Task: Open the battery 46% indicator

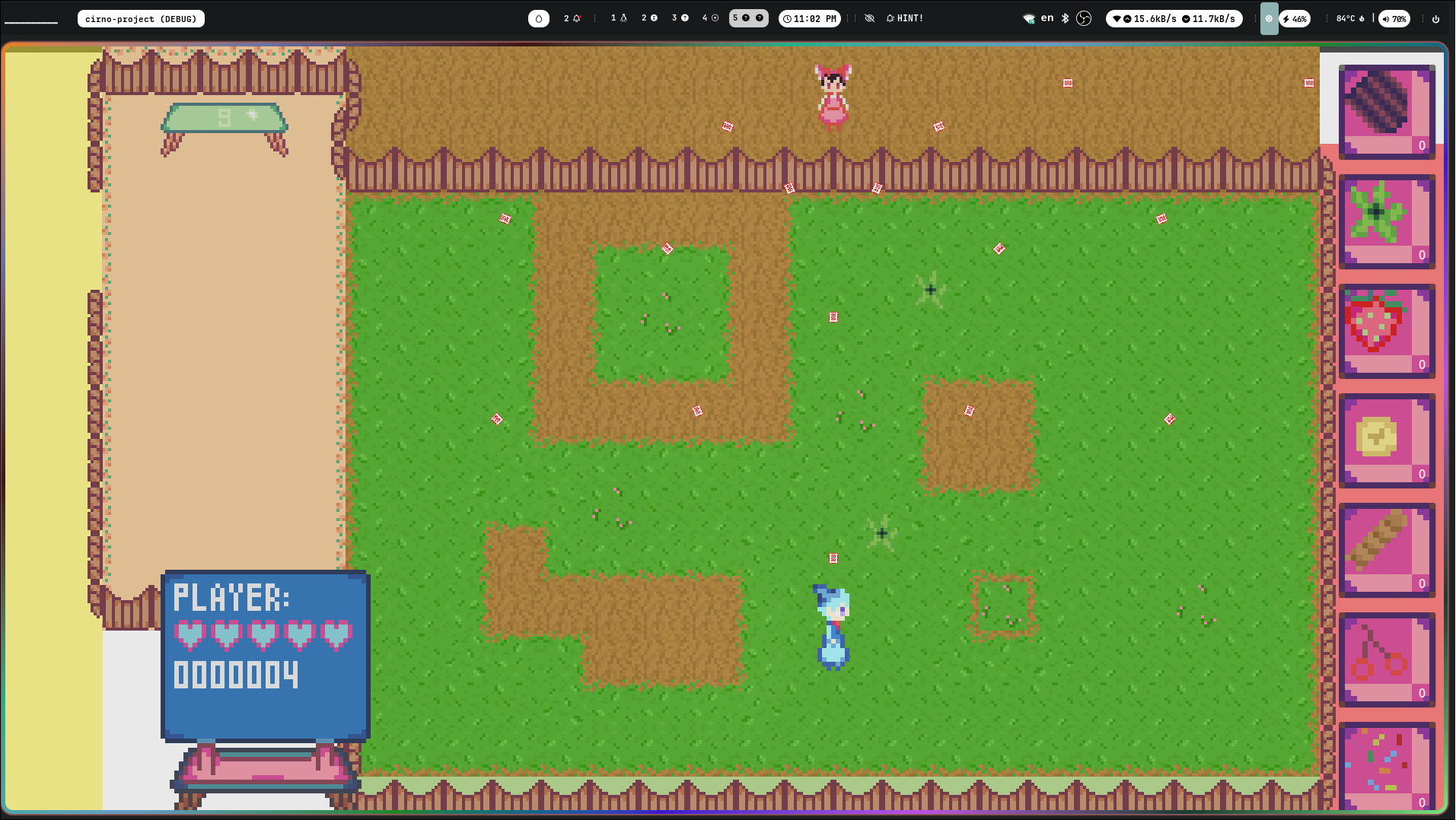Action: [x=1295, y=18]
